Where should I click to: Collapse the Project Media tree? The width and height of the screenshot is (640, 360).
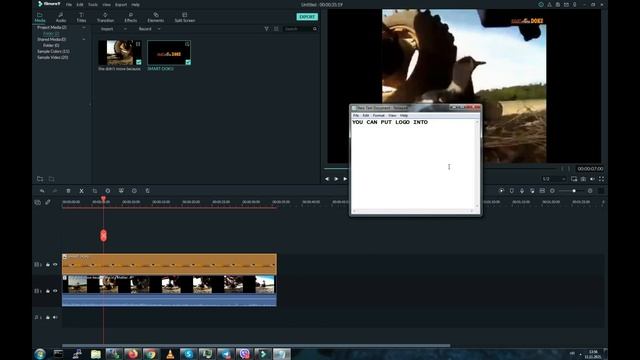(84, 27)
